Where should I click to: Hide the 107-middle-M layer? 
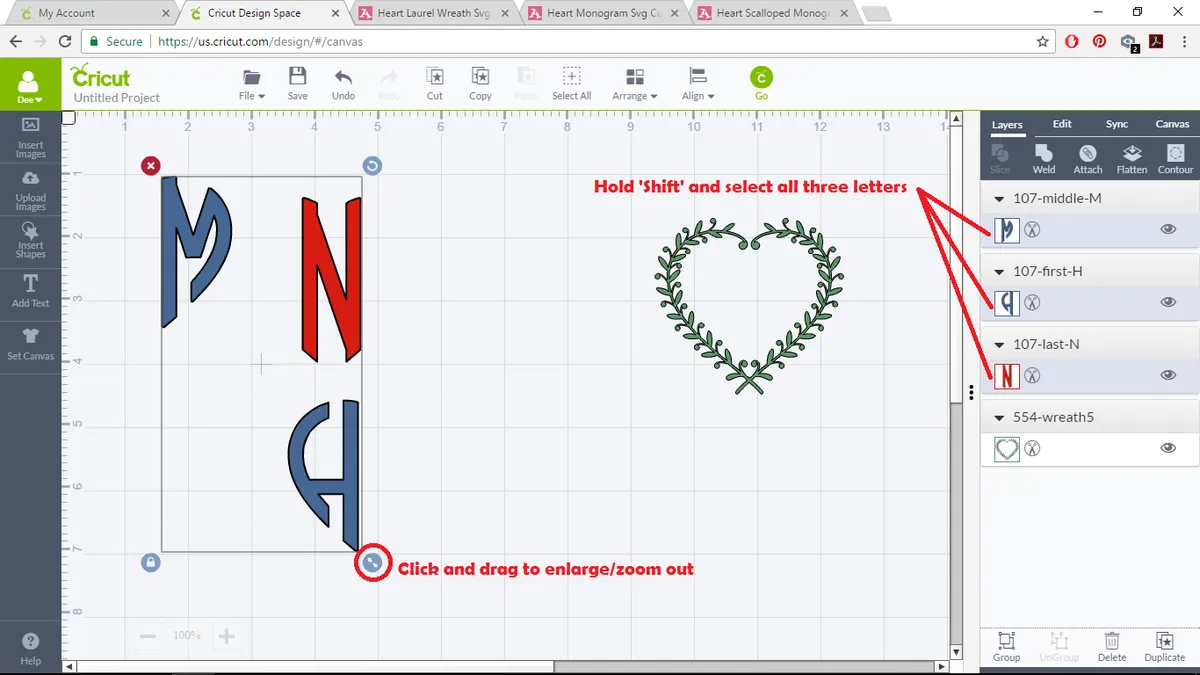click(1168, 229)
